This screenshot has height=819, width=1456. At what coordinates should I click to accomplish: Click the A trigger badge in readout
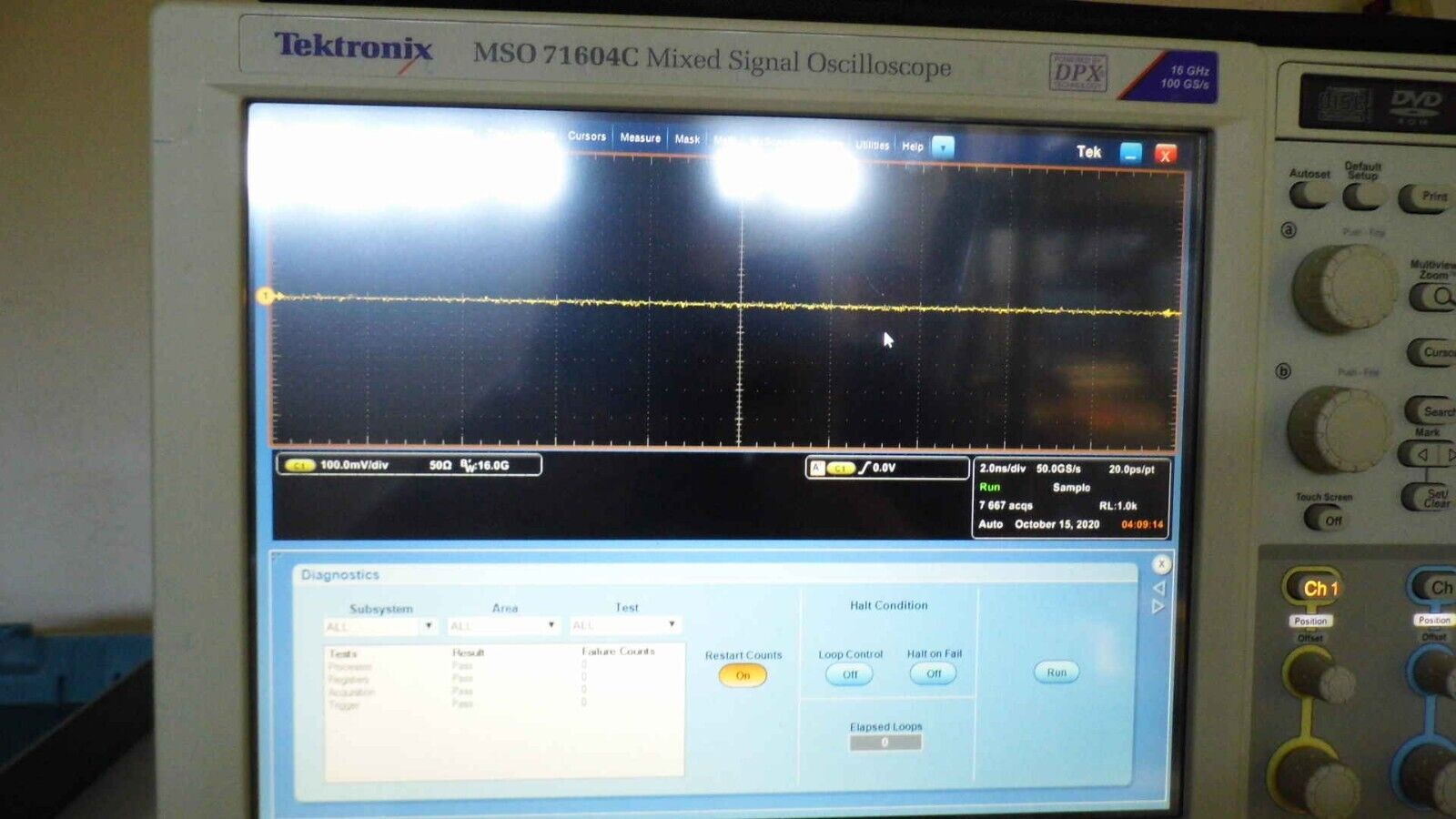tap(817, 467)
